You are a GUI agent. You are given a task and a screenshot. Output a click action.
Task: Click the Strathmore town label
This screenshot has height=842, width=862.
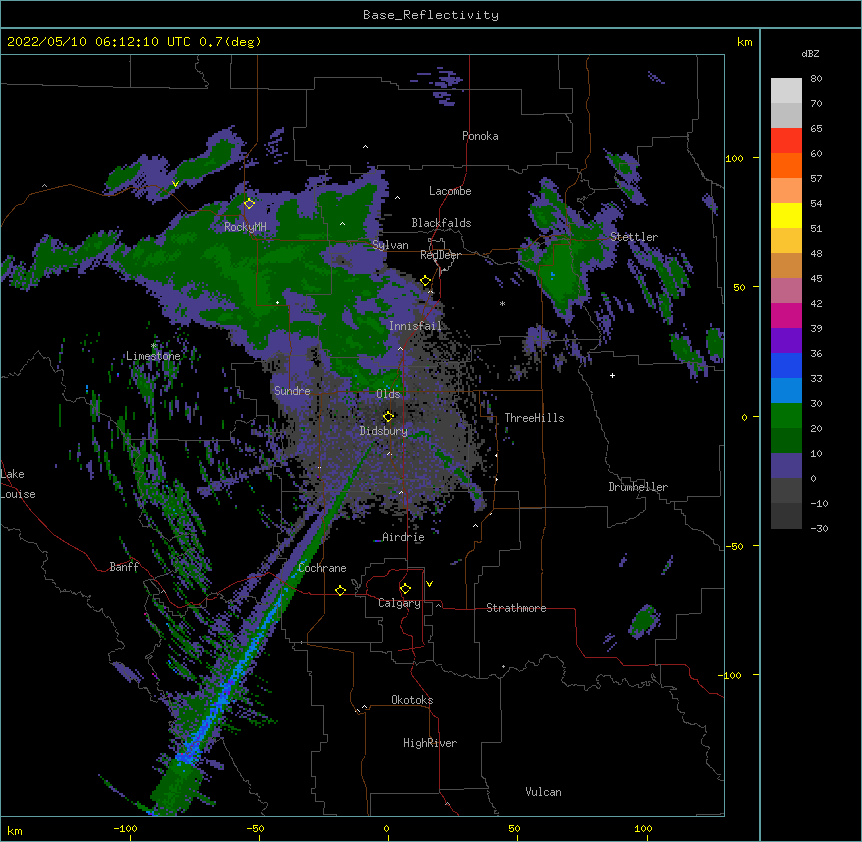tap(516, 608)
